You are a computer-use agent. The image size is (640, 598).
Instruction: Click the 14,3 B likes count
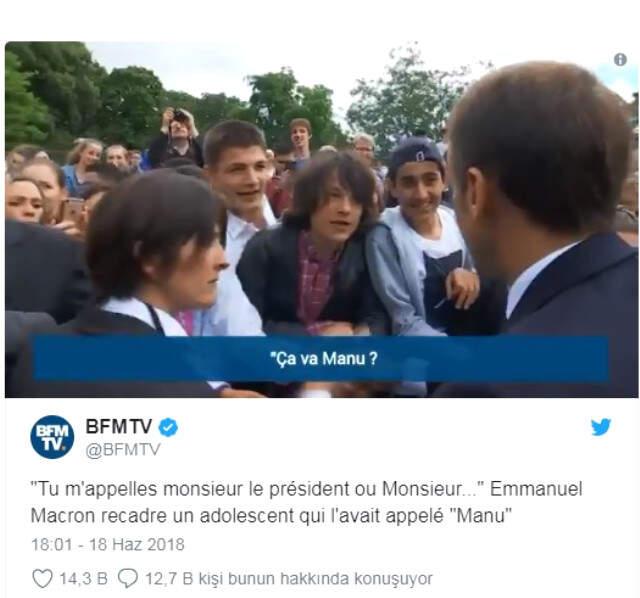point(83,579)
